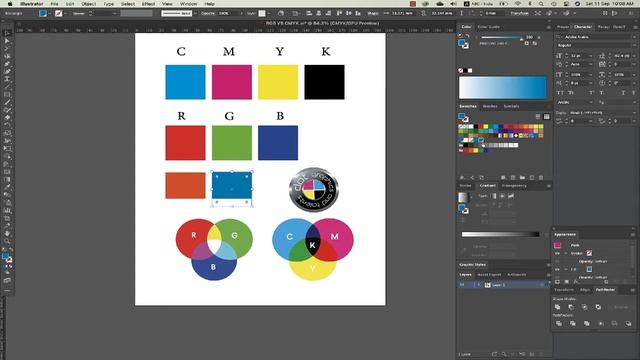Select the Direct Selection tool
This screenshot has width=640, height=360.
[x=7, y=41]
